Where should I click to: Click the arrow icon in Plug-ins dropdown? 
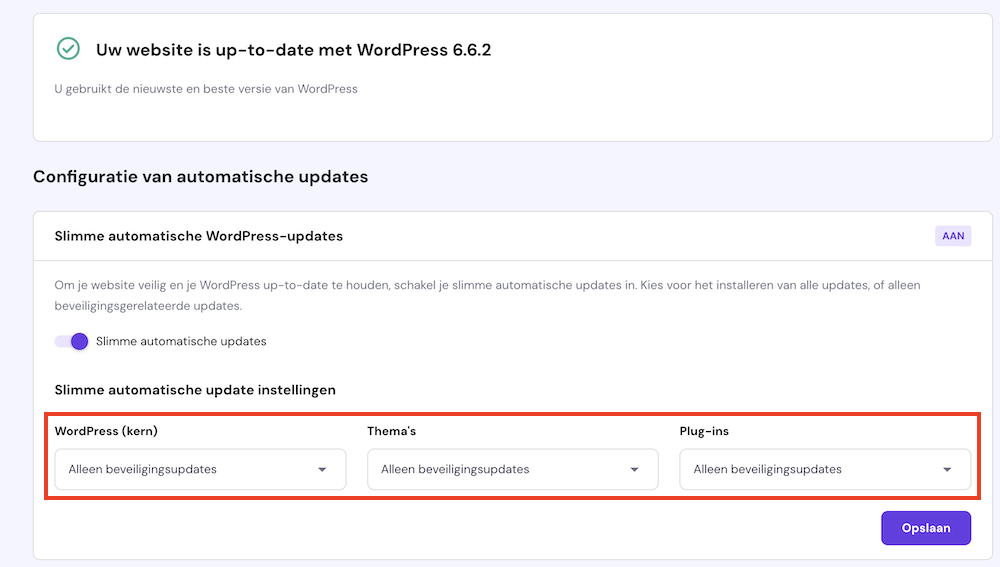[947, 469]
